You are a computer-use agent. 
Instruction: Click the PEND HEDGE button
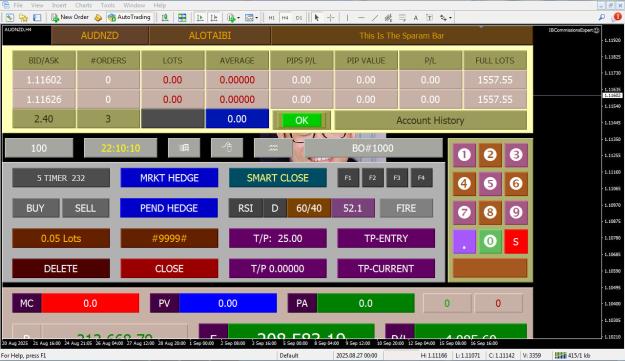tap(169, 208)
